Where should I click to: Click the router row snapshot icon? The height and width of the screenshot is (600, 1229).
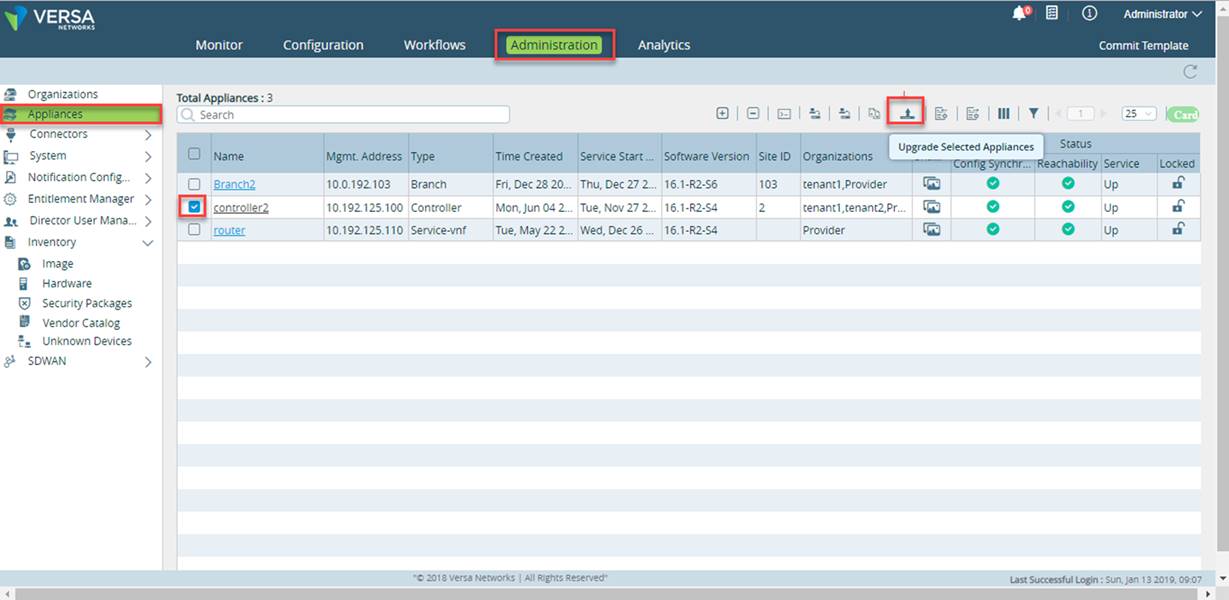tap(932, 230)
